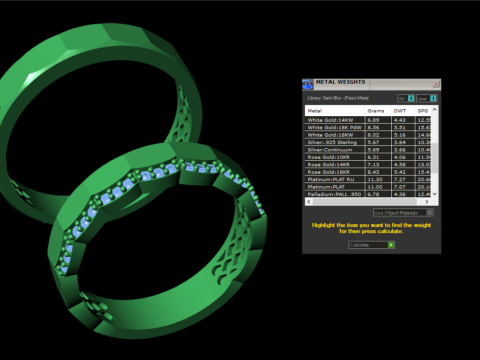Select the Rose Gold:18KR row
The width and height of the screenshot is (480, 360).
[x=368, y=172]
